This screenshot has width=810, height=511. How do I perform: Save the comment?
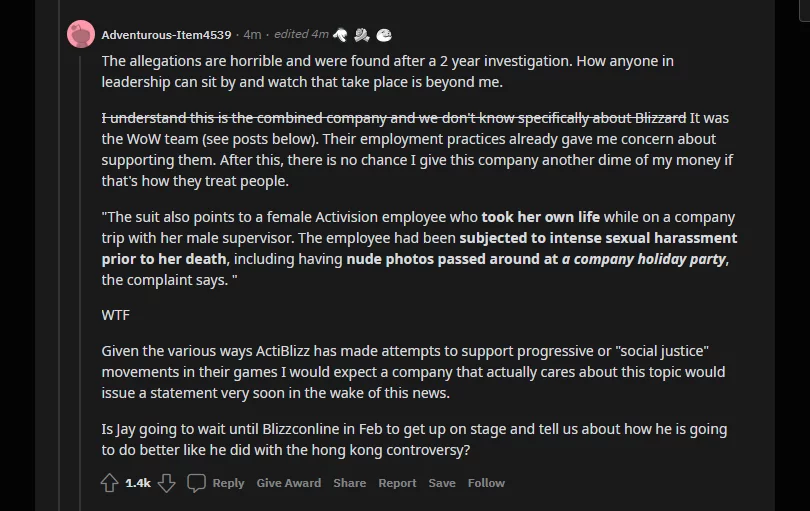(x=442, y=483)
